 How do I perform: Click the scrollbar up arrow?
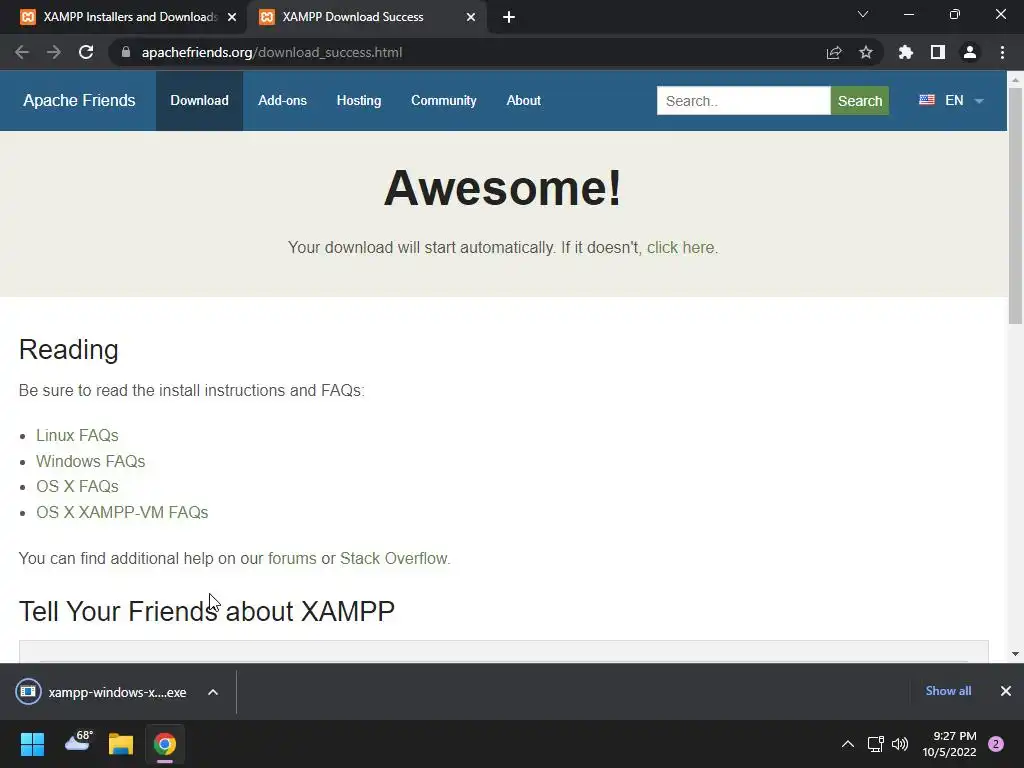(x=1015, y=79)
